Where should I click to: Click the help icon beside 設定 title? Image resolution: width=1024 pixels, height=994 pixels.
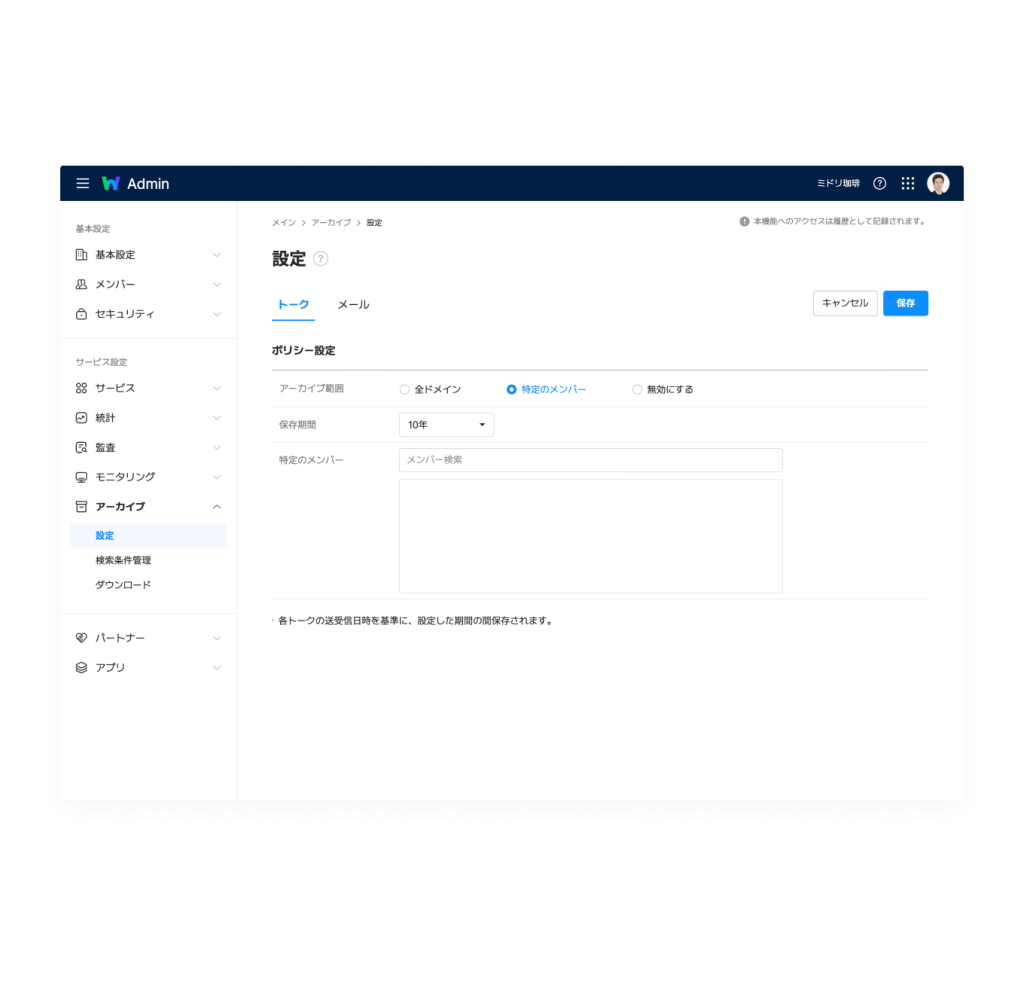point(321,259)
